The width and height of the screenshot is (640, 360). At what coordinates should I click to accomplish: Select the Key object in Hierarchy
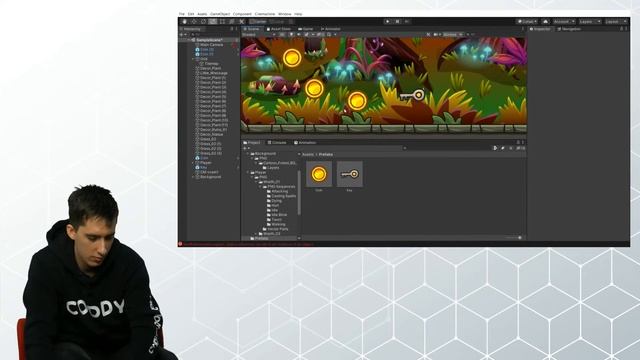[203, 167]
